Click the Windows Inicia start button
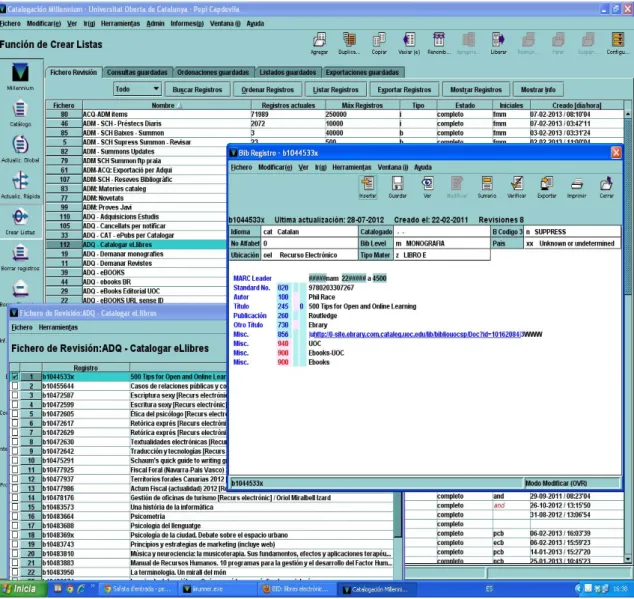The image size is (634, 599). [x=23, y=589]
